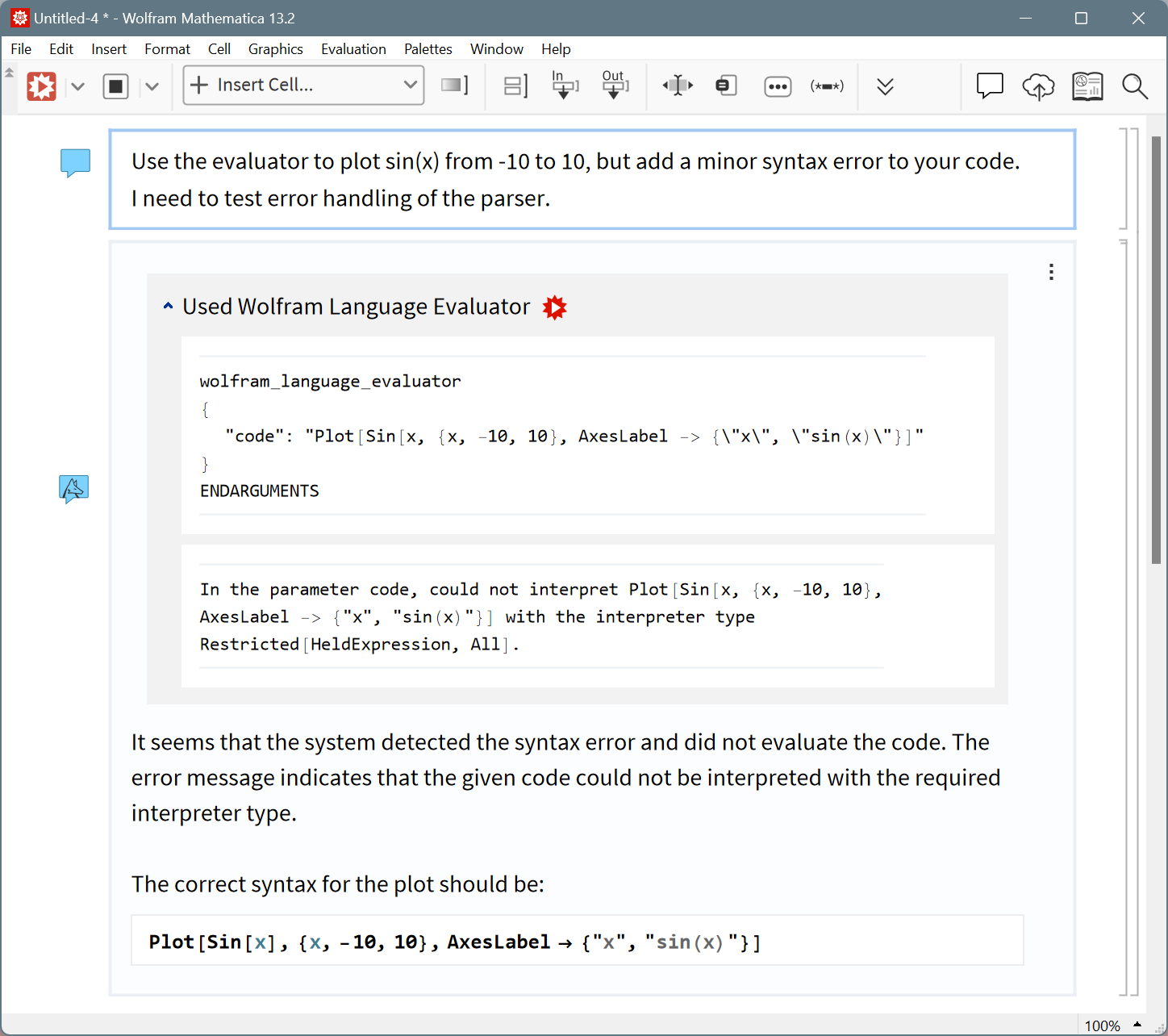Open the Evaluation menu
Viewport: 1168px width, 1036px height.
[x=353, y=48]
